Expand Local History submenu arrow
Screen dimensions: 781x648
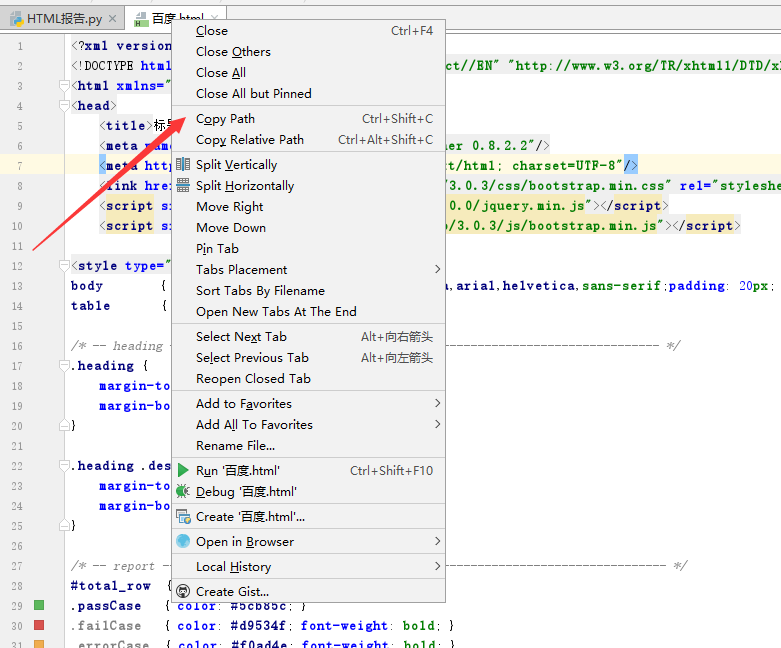tap(437, 566)
